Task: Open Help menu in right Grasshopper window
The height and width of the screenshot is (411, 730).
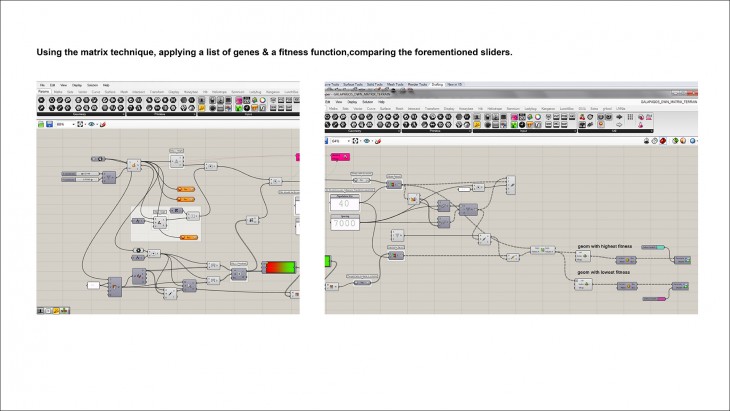Action: [381, 102]
